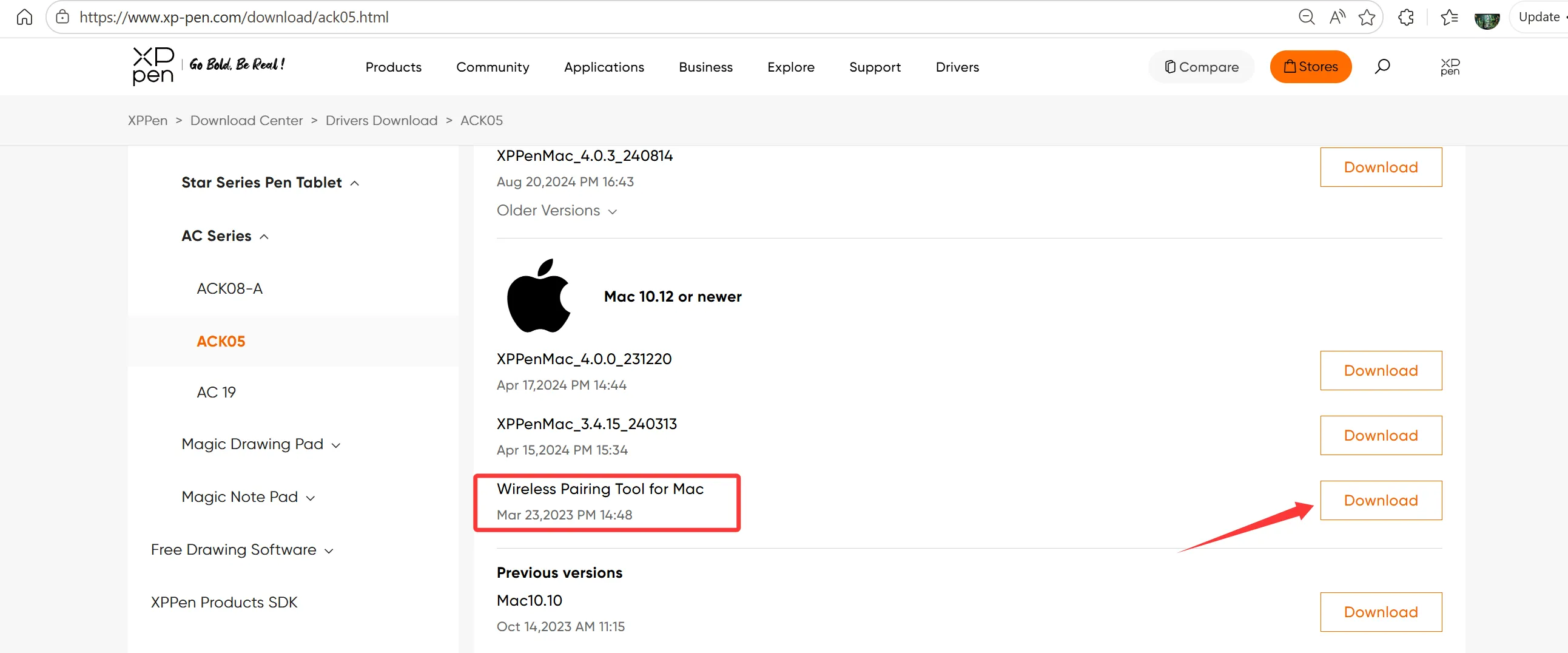Open the orange Stores button
Screen dimensions: 1568x653
coord(1311,66)
